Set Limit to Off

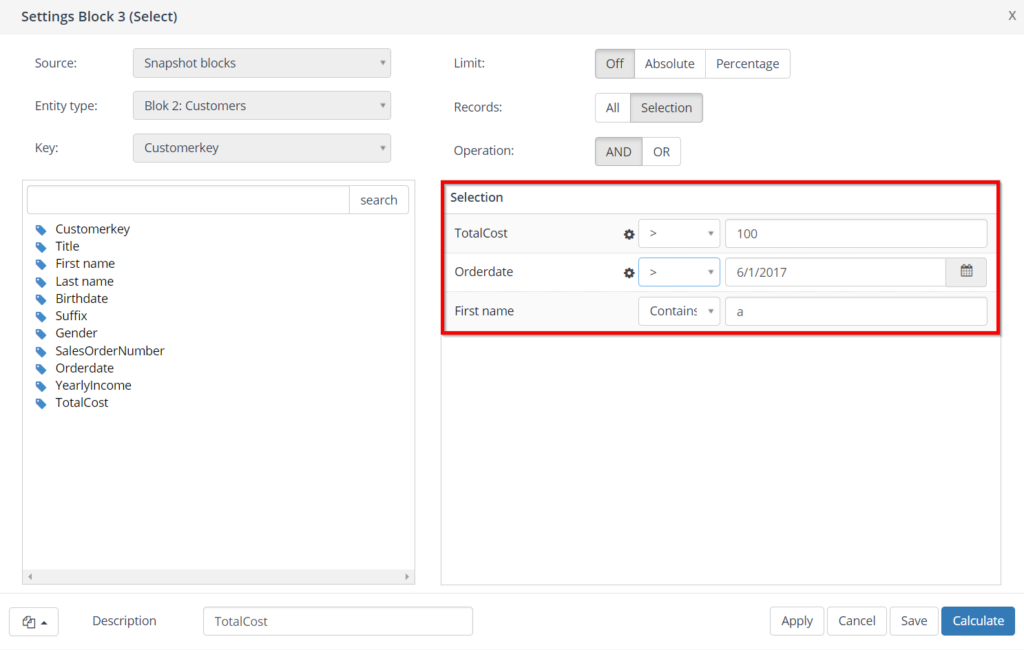pos(615,63)
